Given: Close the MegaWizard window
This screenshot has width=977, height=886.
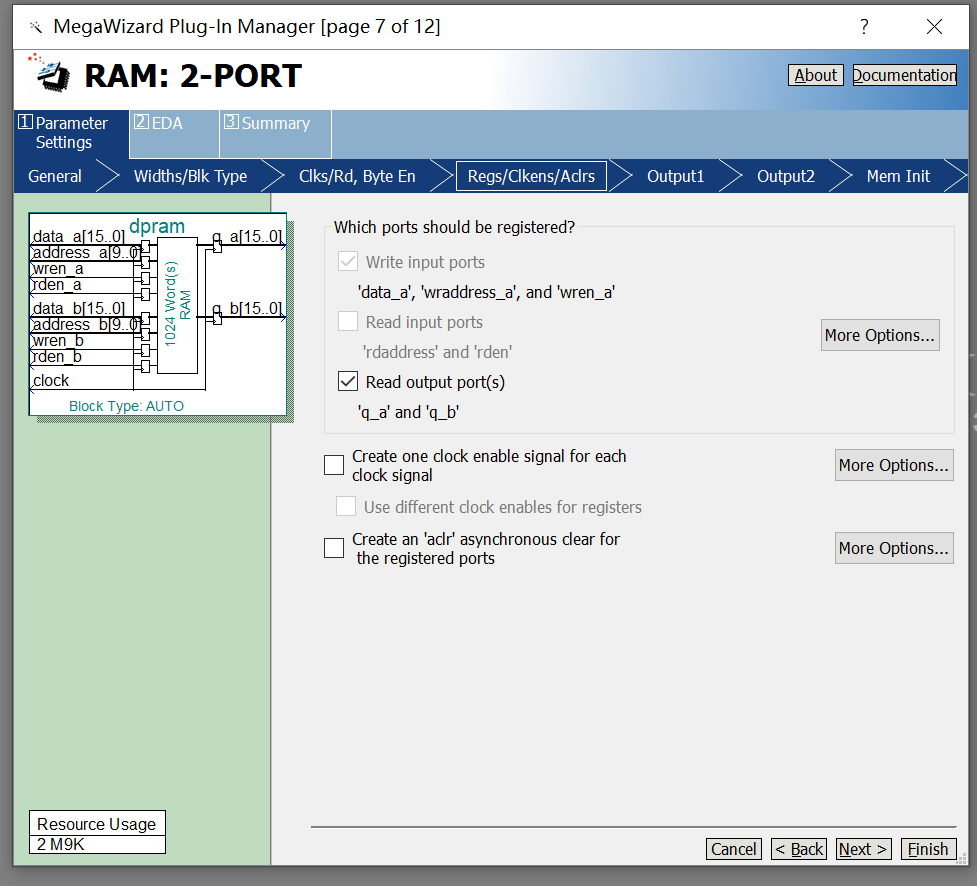Looking at the screenshot, I should click(x=934, y=27).
